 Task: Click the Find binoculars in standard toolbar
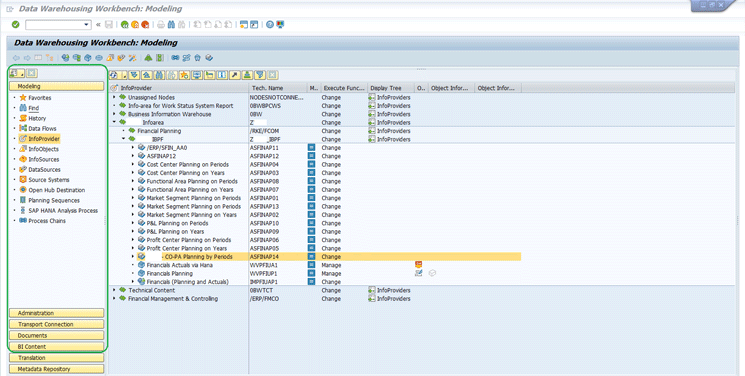171,25
